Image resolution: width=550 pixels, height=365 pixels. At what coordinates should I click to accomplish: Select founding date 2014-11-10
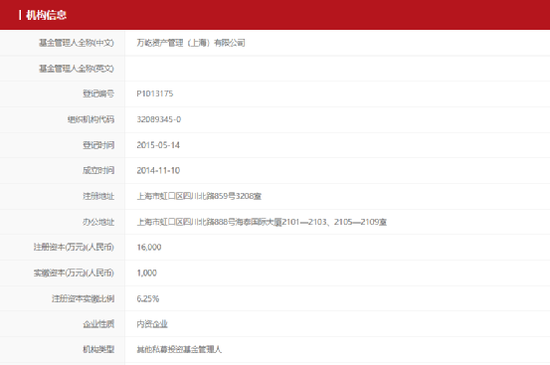coord(158,170)
